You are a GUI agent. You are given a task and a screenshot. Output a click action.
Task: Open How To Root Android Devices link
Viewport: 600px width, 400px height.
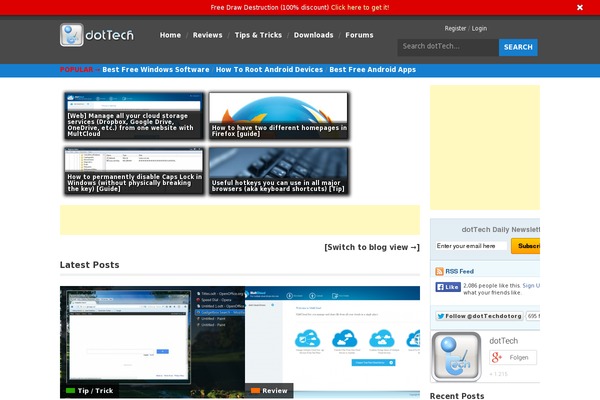coord(269,70)
